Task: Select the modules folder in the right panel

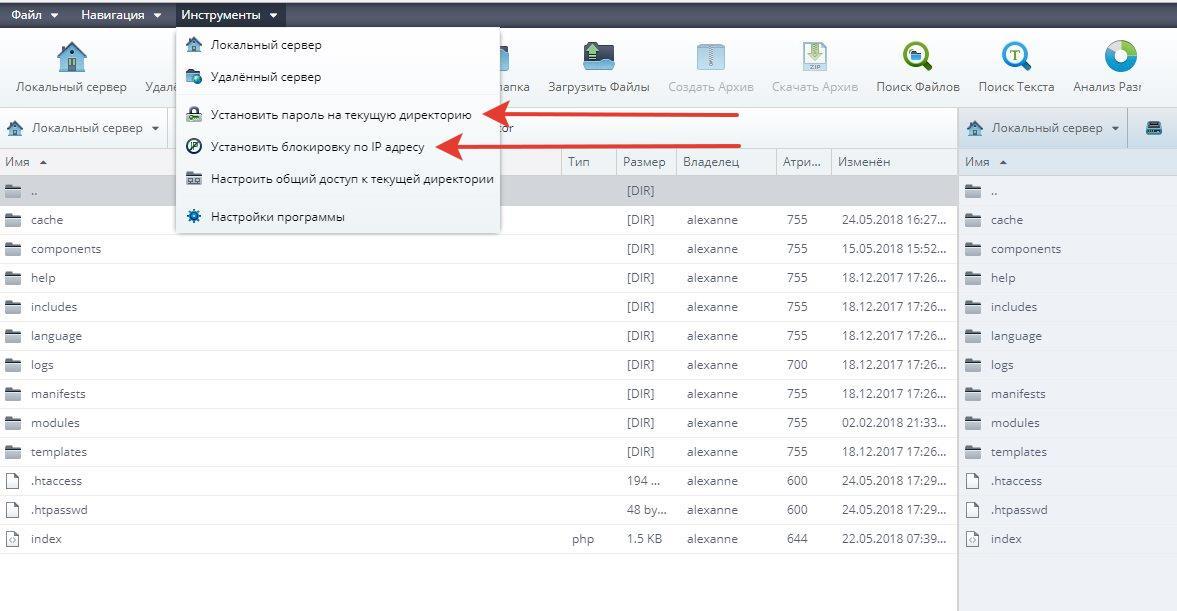Action: coord(1068,423)
